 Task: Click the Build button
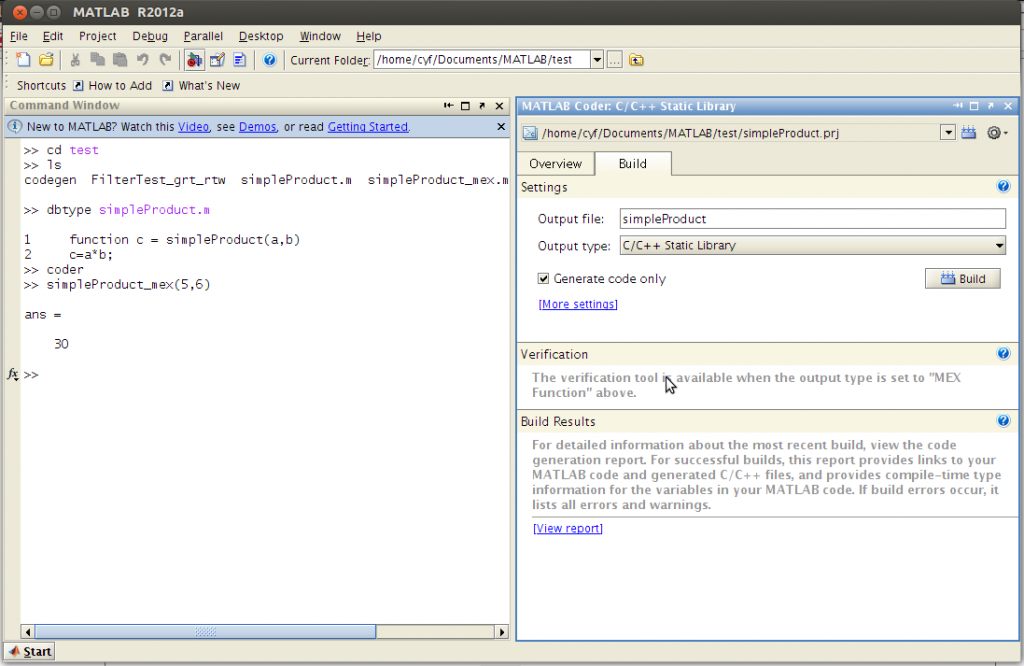962,278
